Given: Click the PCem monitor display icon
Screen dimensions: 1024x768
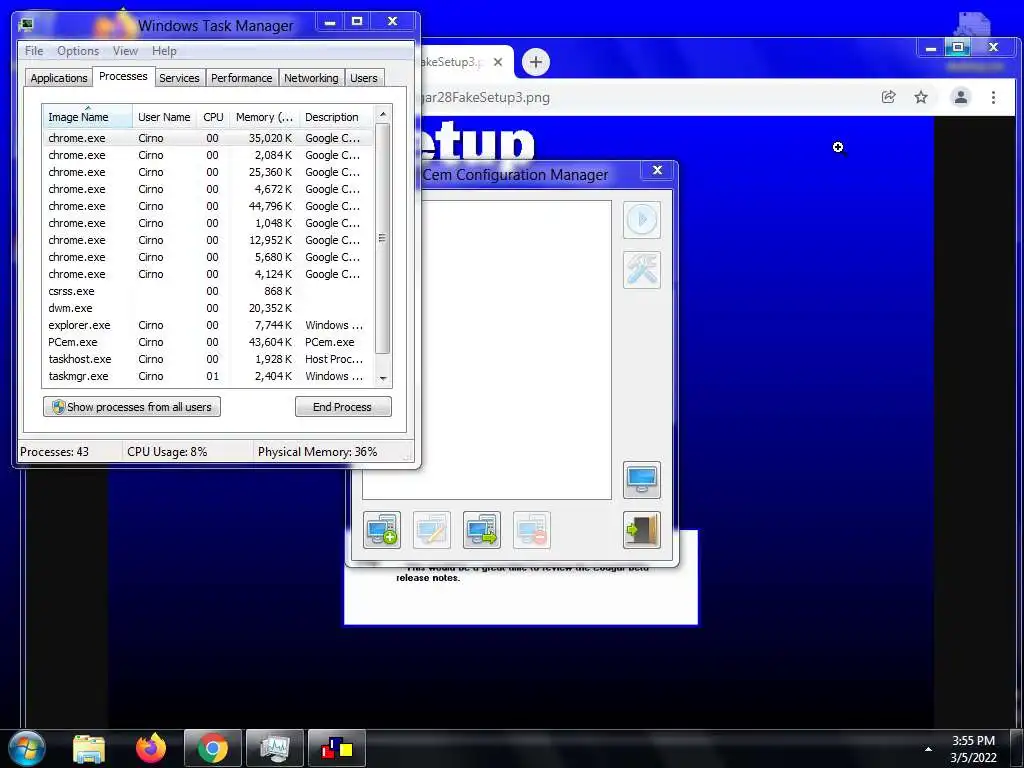Looking at the screenshot, I should coord(641,480).
